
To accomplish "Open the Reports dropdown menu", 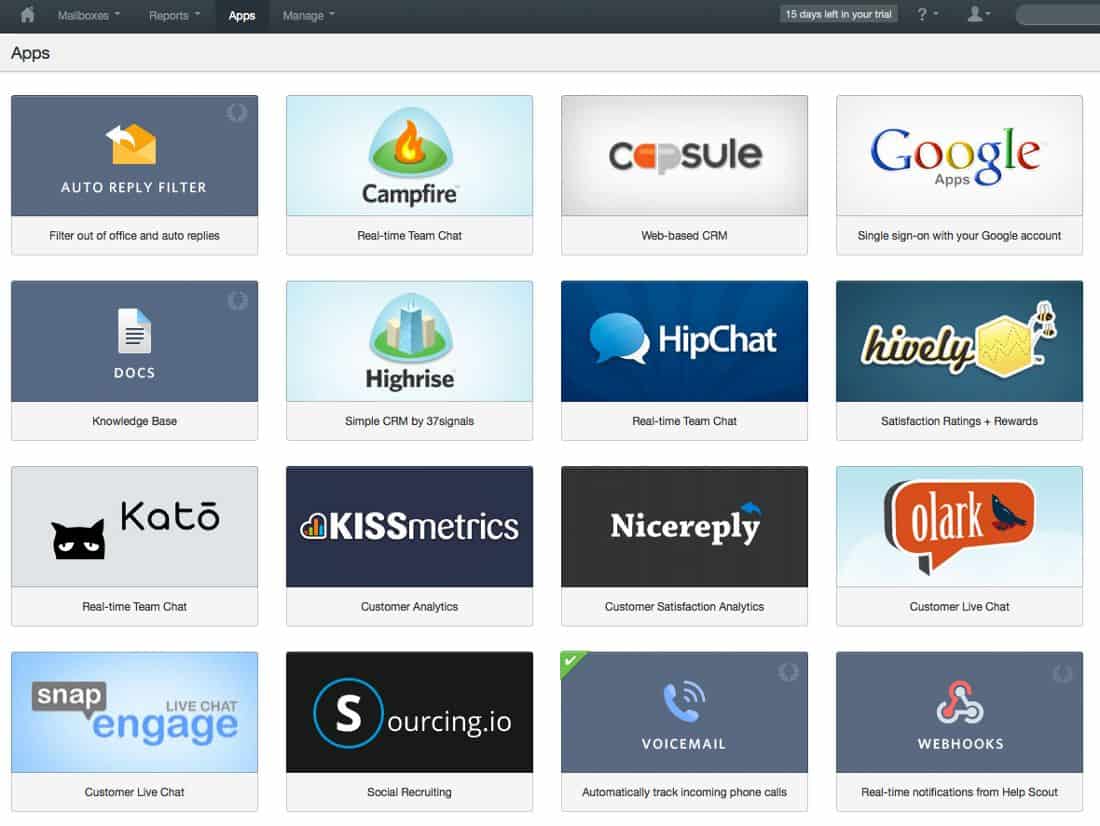I will click(174, 15).
